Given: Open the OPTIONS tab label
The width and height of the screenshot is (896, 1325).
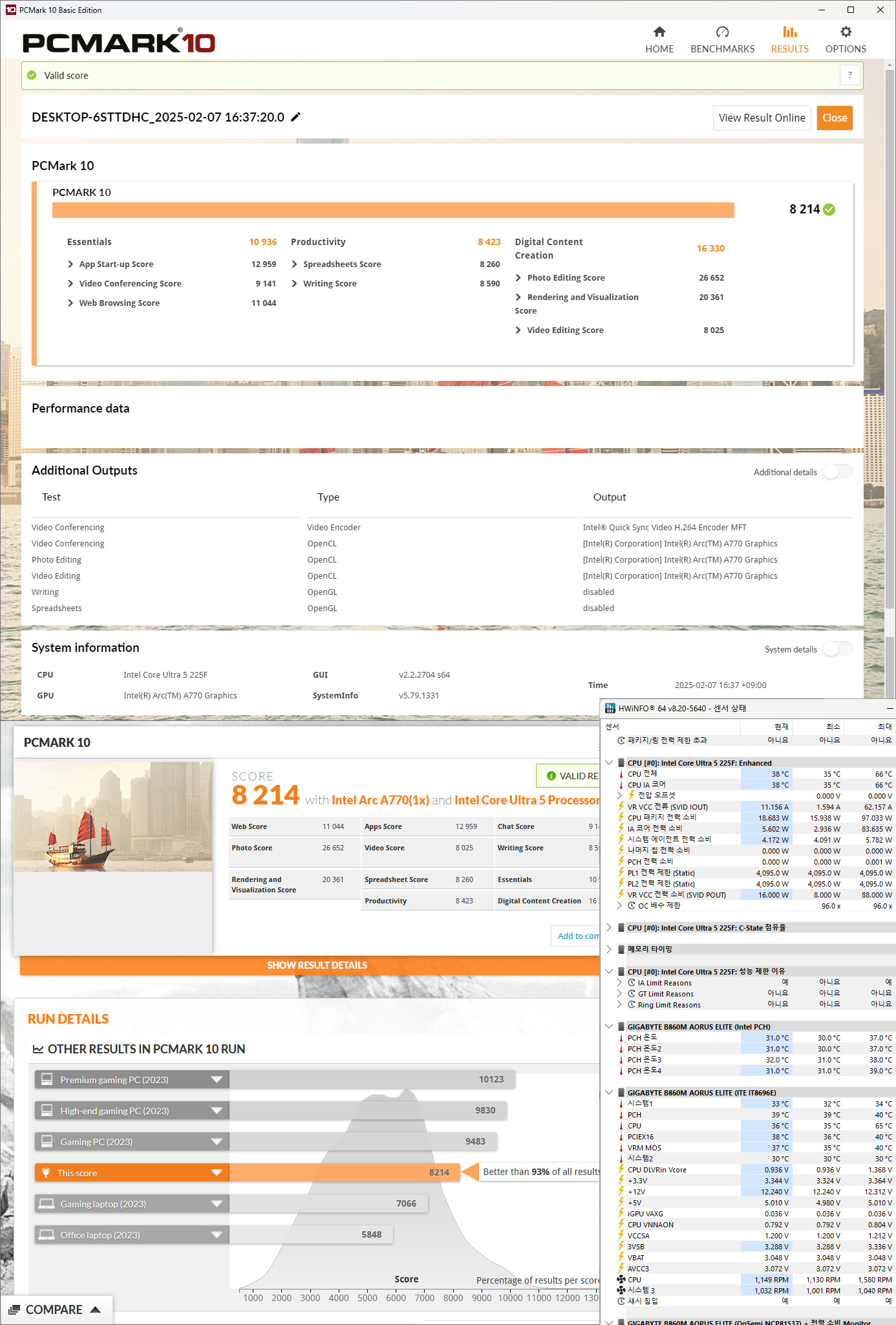Looking at the screenshot, I should [x=846, y=49].
